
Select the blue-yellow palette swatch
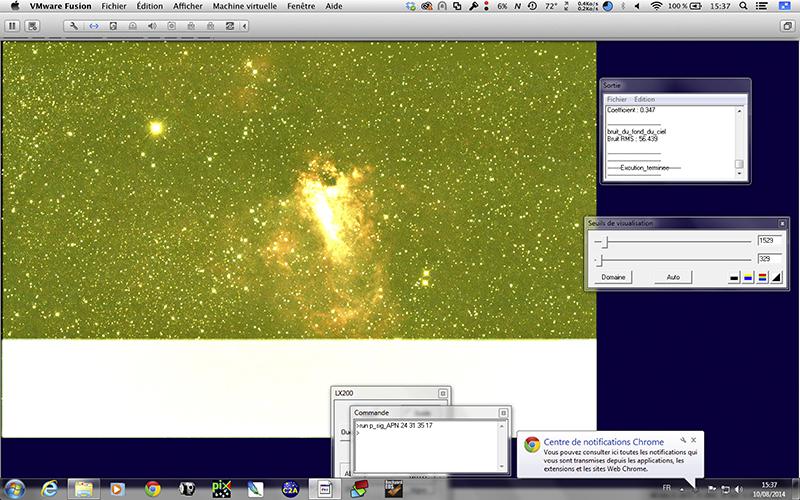(748, 278)
